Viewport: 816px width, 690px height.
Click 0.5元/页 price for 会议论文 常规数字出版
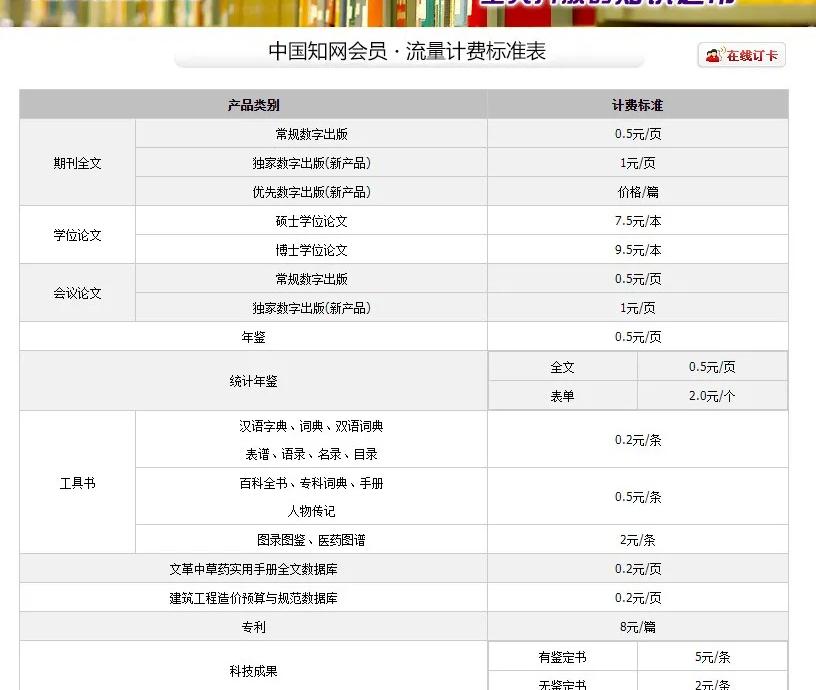coord(638,279)
